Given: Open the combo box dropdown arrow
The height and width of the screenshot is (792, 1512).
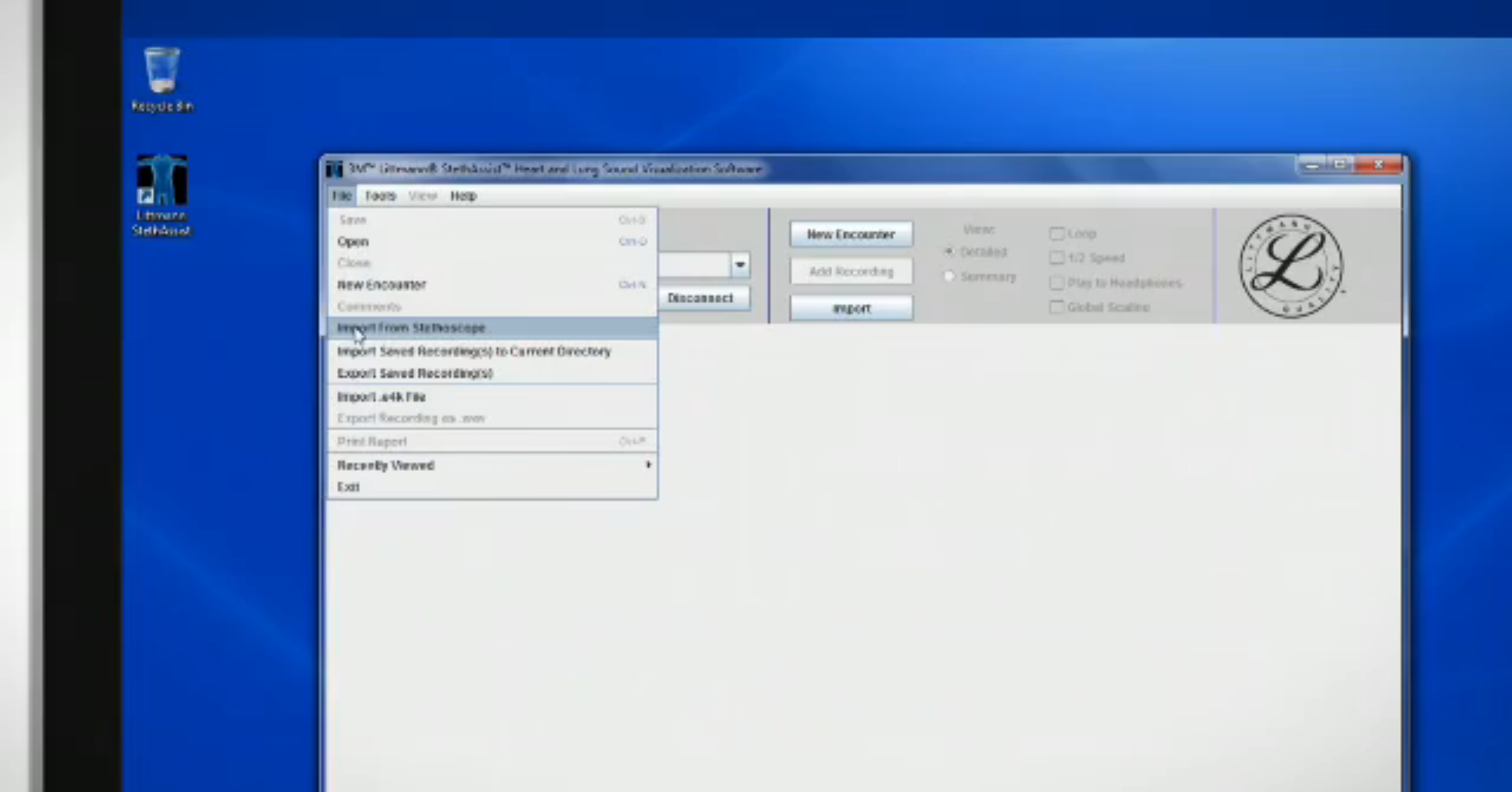Looking at the screenshot, I should (740, 265).
